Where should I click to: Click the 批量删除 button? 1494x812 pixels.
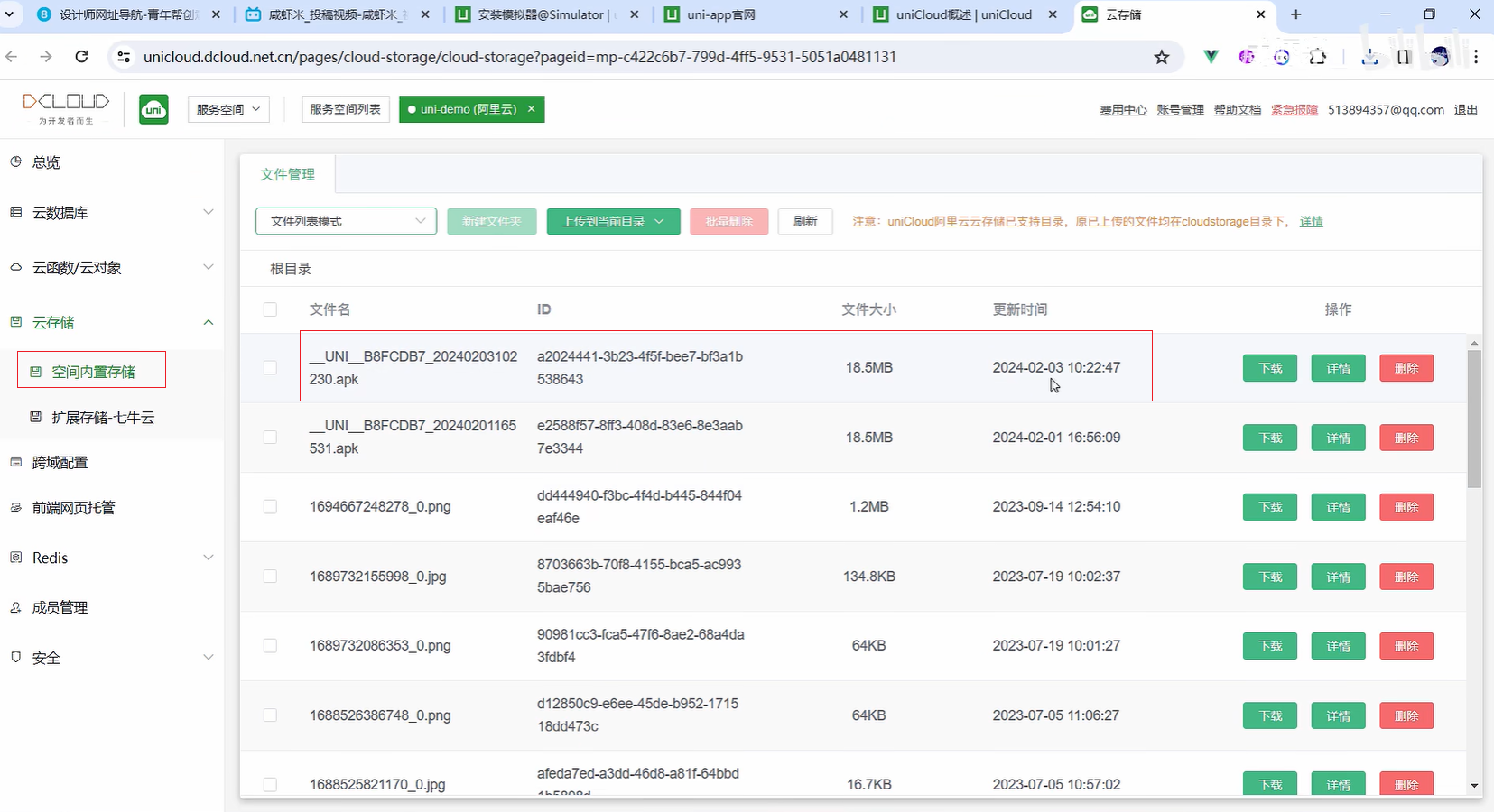[728, 221]
